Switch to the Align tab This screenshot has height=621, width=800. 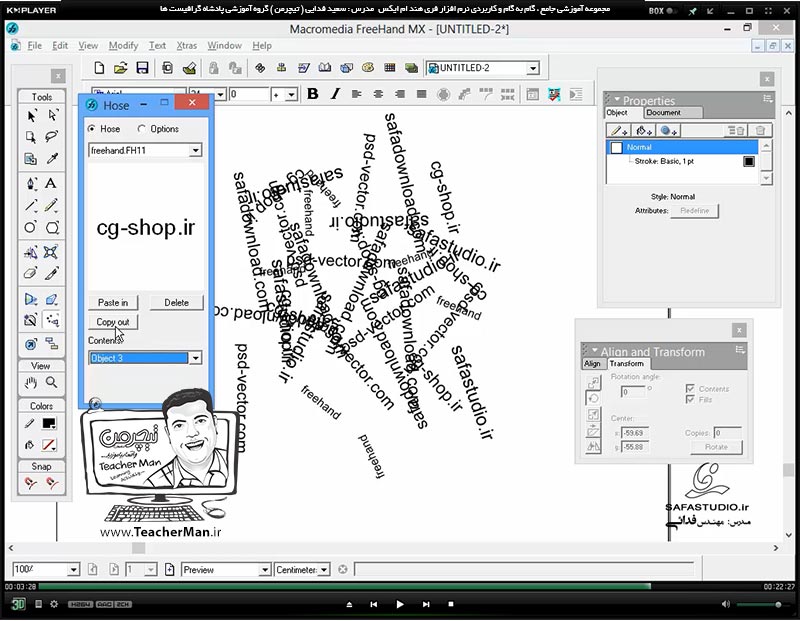pos(592,363)
